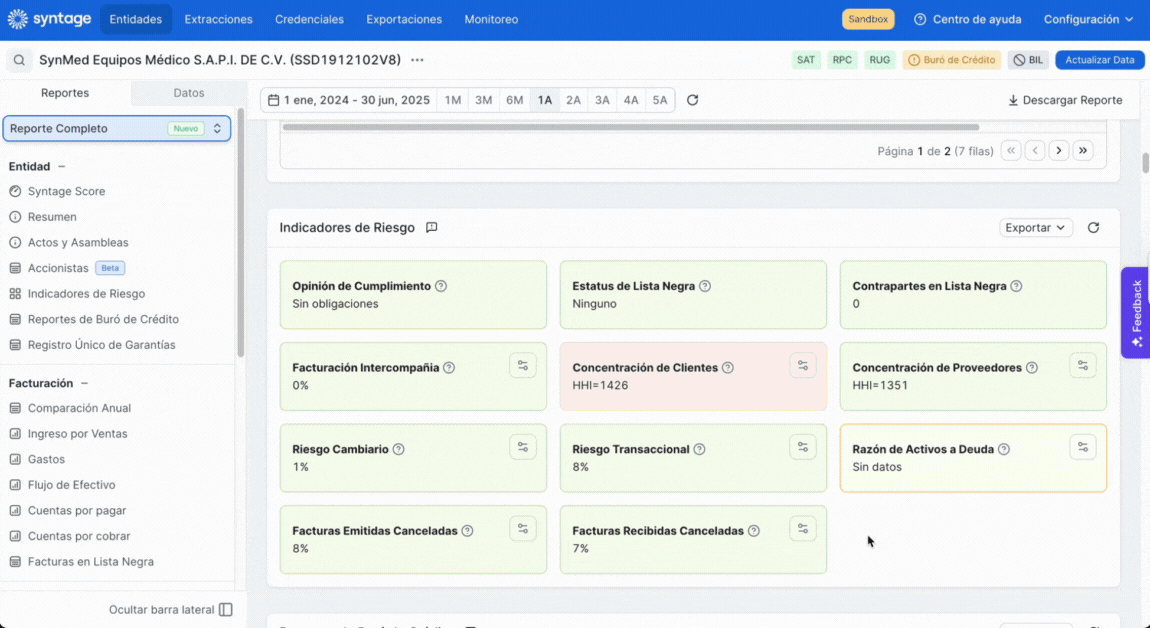Open settings for Facturación Intercompañía card

pyautogui.click(x=523, y=365)
